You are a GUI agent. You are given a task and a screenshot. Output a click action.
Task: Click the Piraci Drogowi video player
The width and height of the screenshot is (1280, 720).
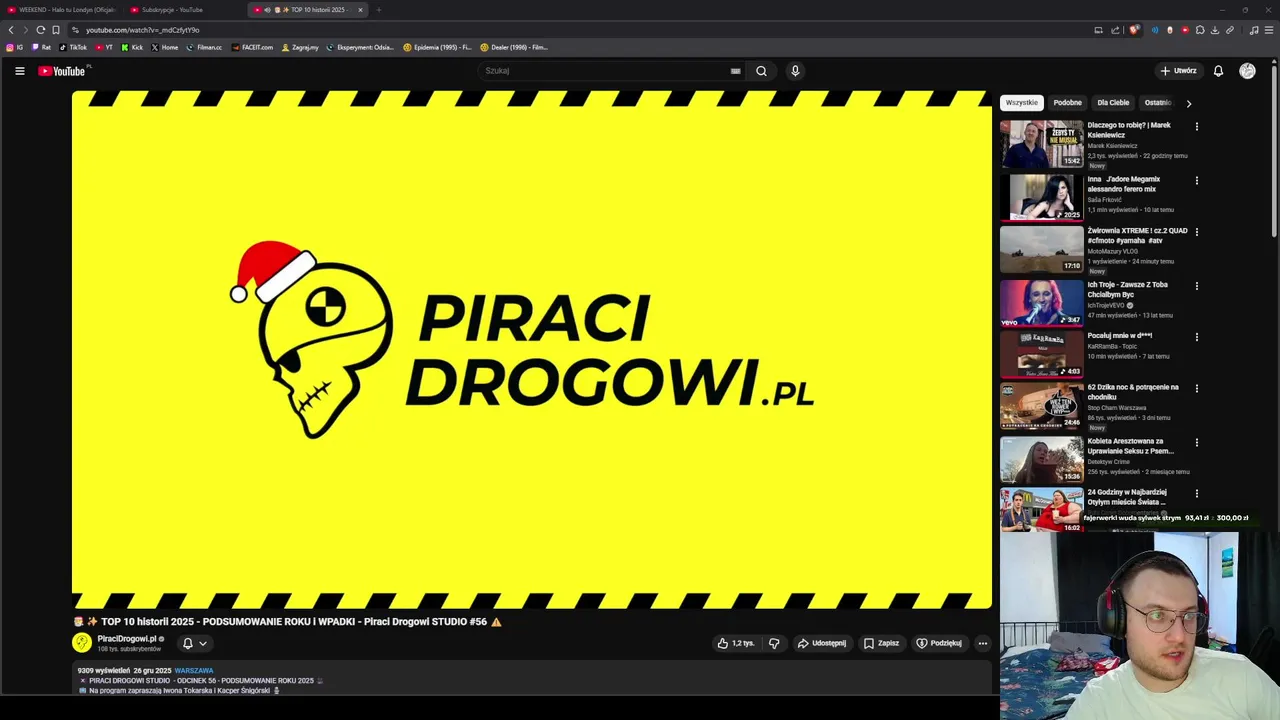coord(532,350)
